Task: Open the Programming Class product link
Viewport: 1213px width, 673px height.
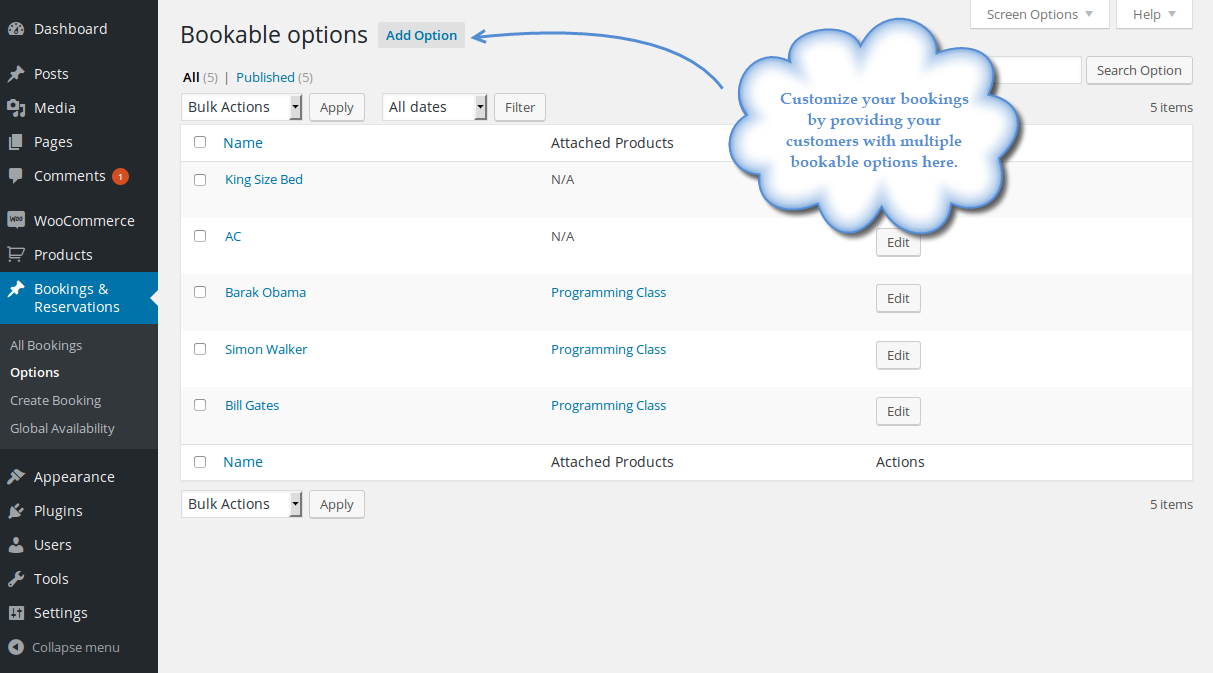Action: click(x=608, y=292)
